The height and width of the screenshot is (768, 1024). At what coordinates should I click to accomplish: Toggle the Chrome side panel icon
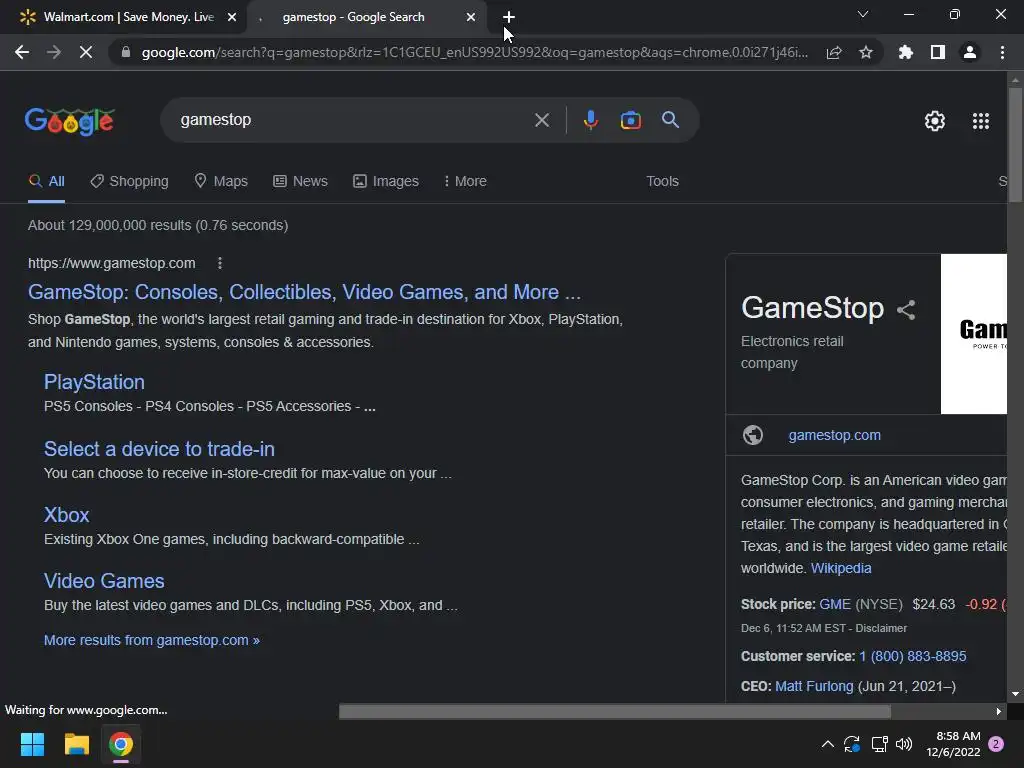click(x=938, y=52)
